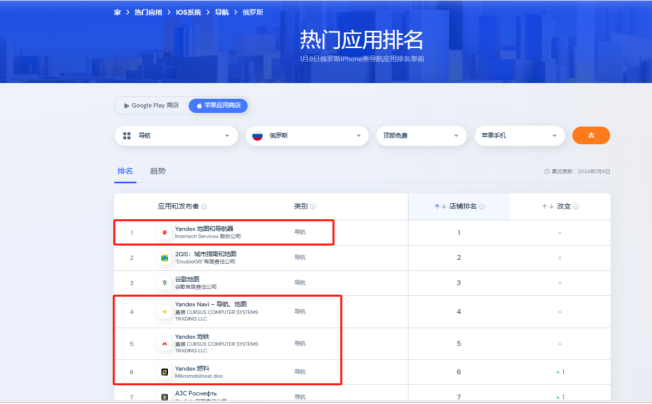
Task: Expand the 导航 category dropdown
Action: (176, 136)
